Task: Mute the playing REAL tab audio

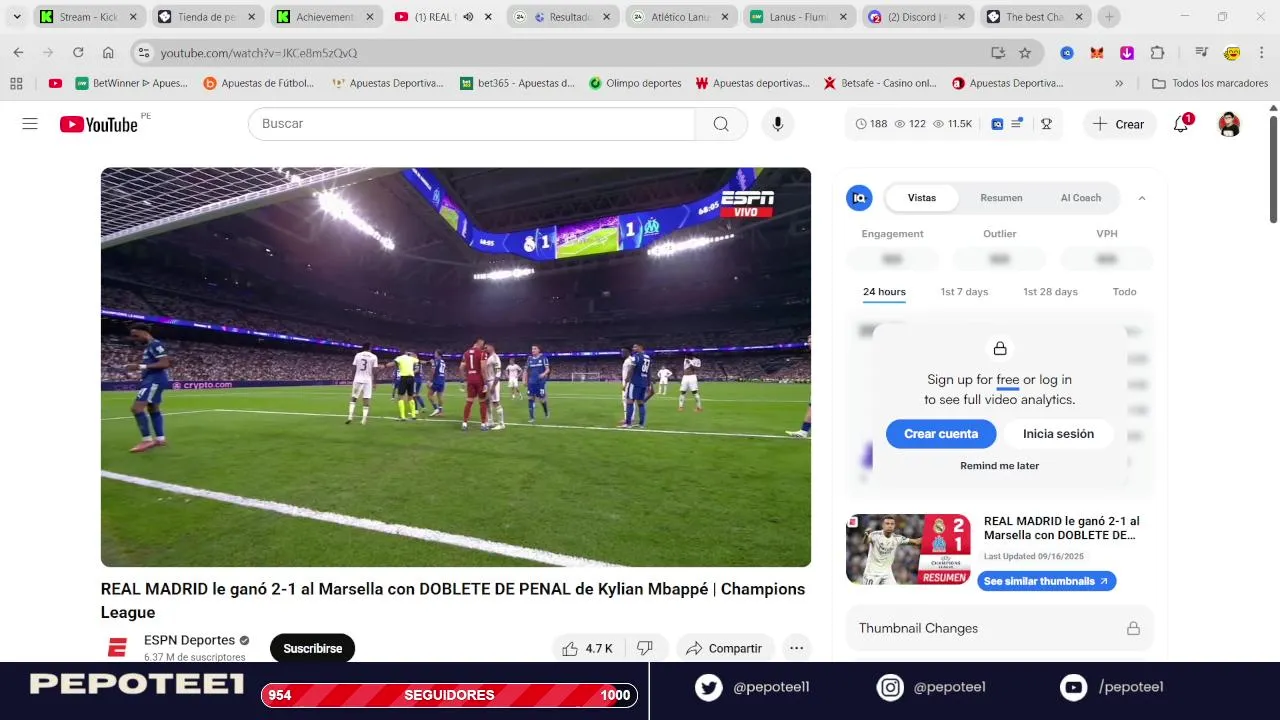Action: click(468, 17)
